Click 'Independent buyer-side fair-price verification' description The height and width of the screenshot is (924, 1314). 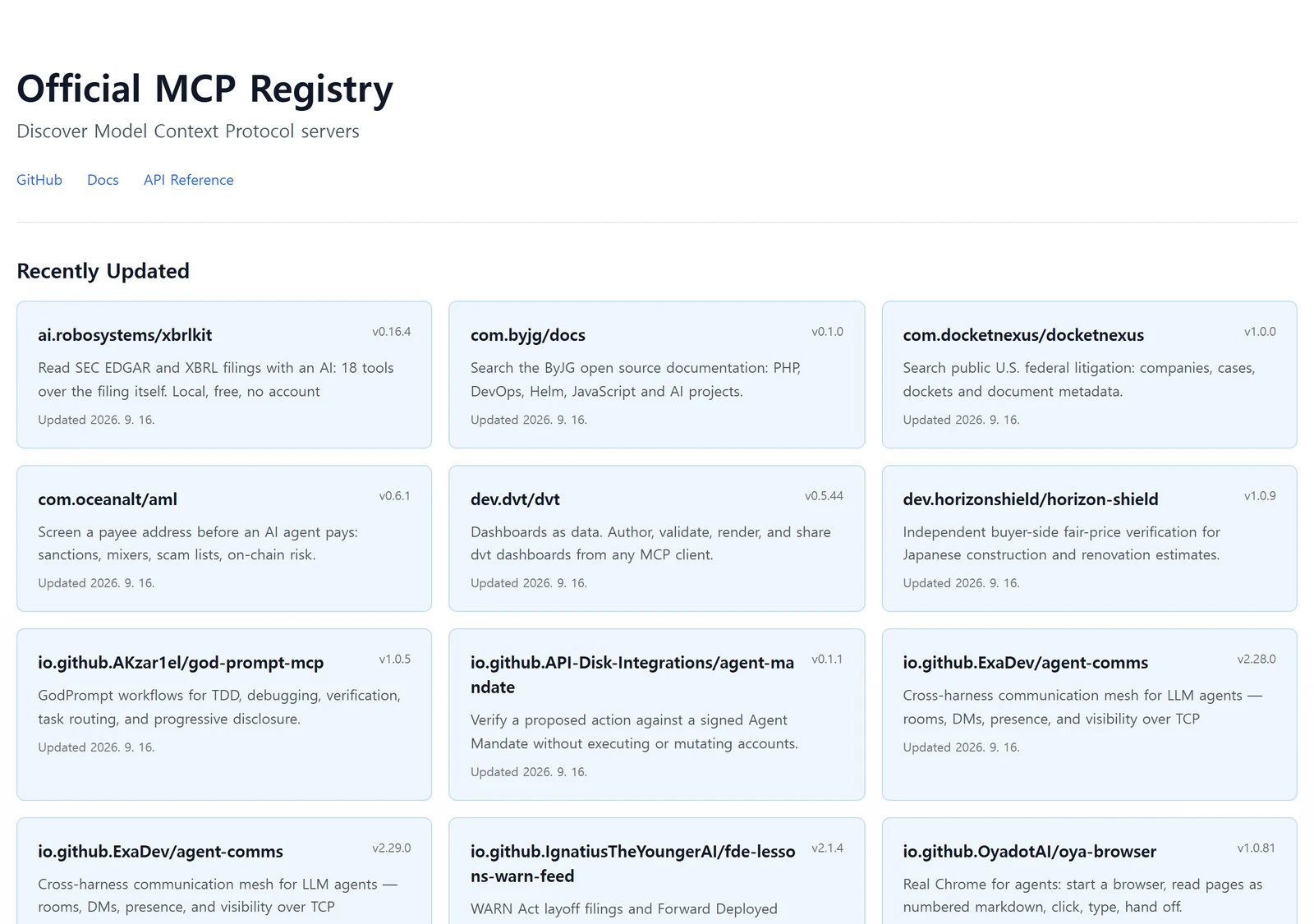pos(1062,544)
